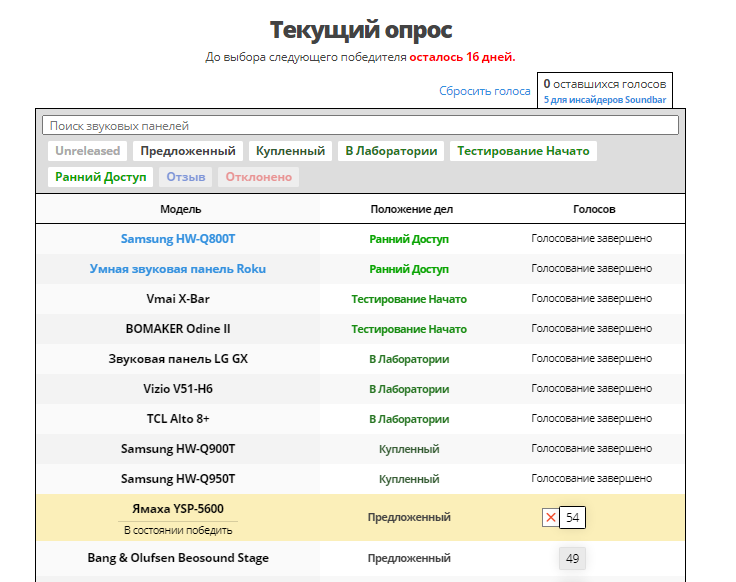Click Сбросить голоса reset link

(485, 91)
